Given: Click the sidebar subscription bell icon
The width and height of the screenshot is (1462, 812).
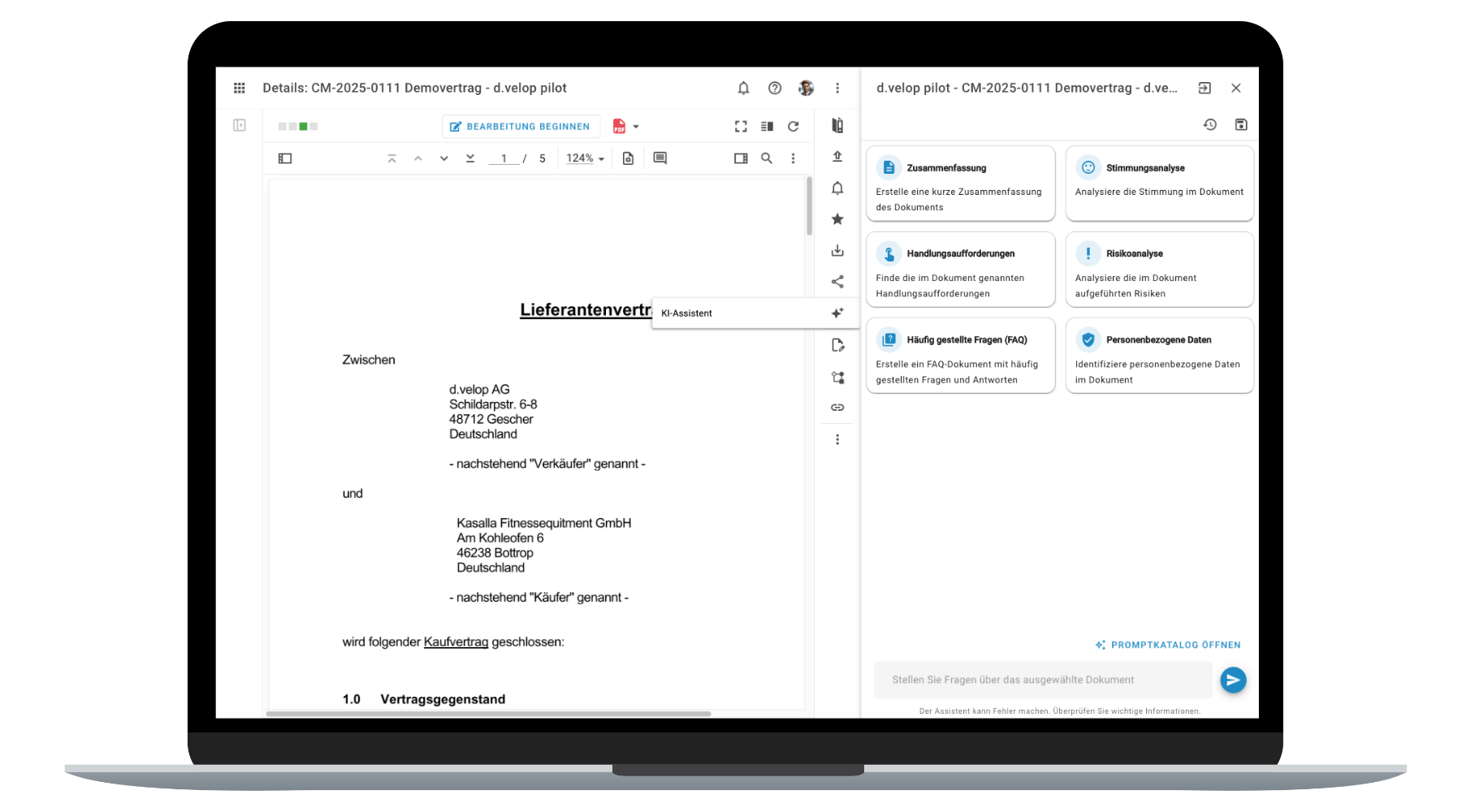Looking at the screenshot, I should [x=837, y=188].
